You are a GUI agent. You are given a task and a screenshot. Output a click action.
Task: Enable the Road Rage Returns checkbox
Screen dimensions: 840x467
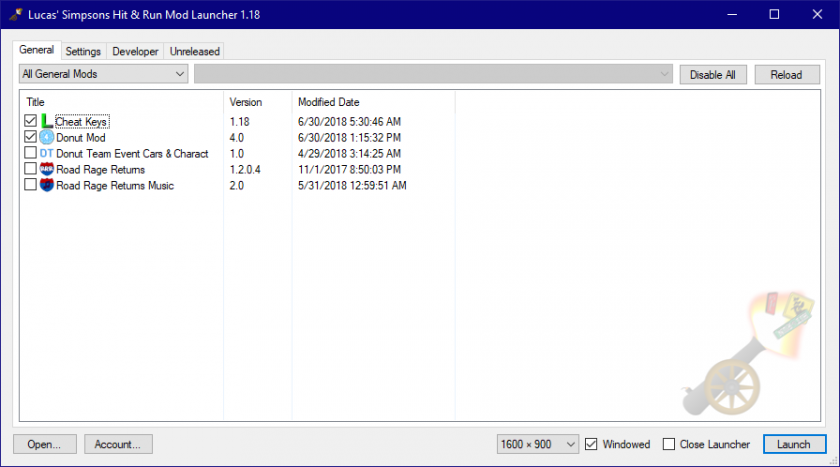tap(31, 169)
